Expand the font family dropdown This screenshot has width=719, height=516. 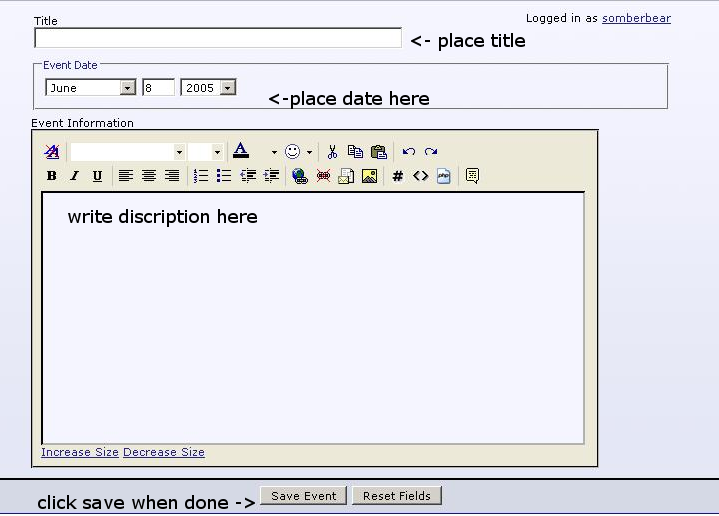coord(179,152)
